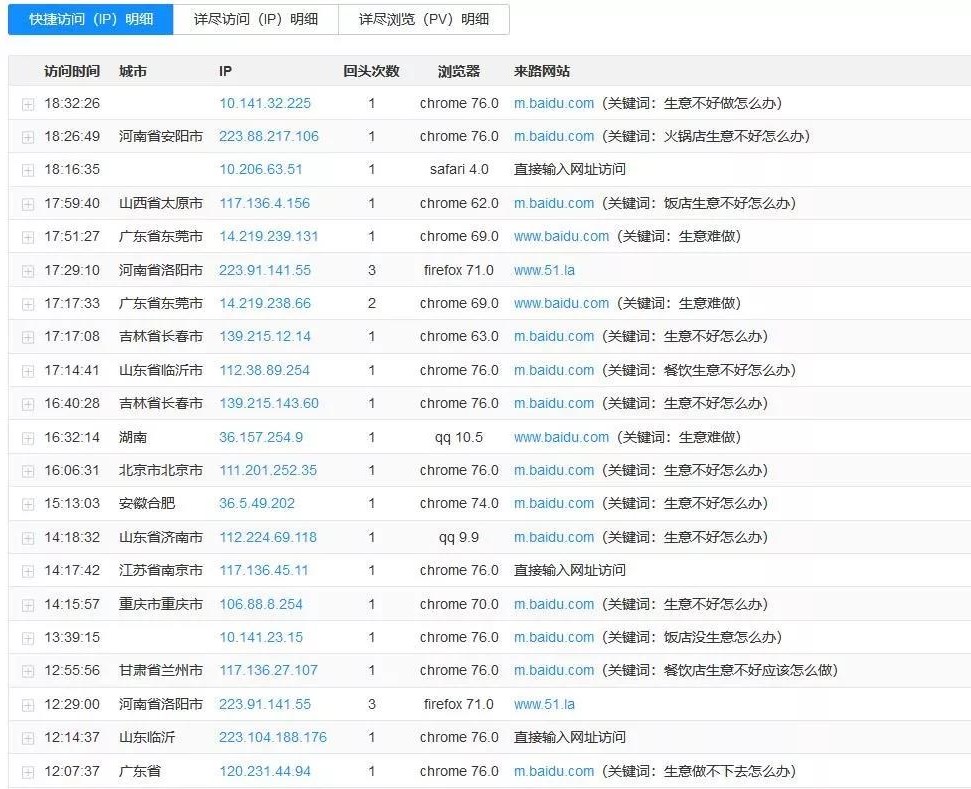This screenshot has width=971, height=789.
Task: Open m.baidu.com referrer for 饭店生意不好怎么办
Action: pyautogui.click(x=554, y=203)
